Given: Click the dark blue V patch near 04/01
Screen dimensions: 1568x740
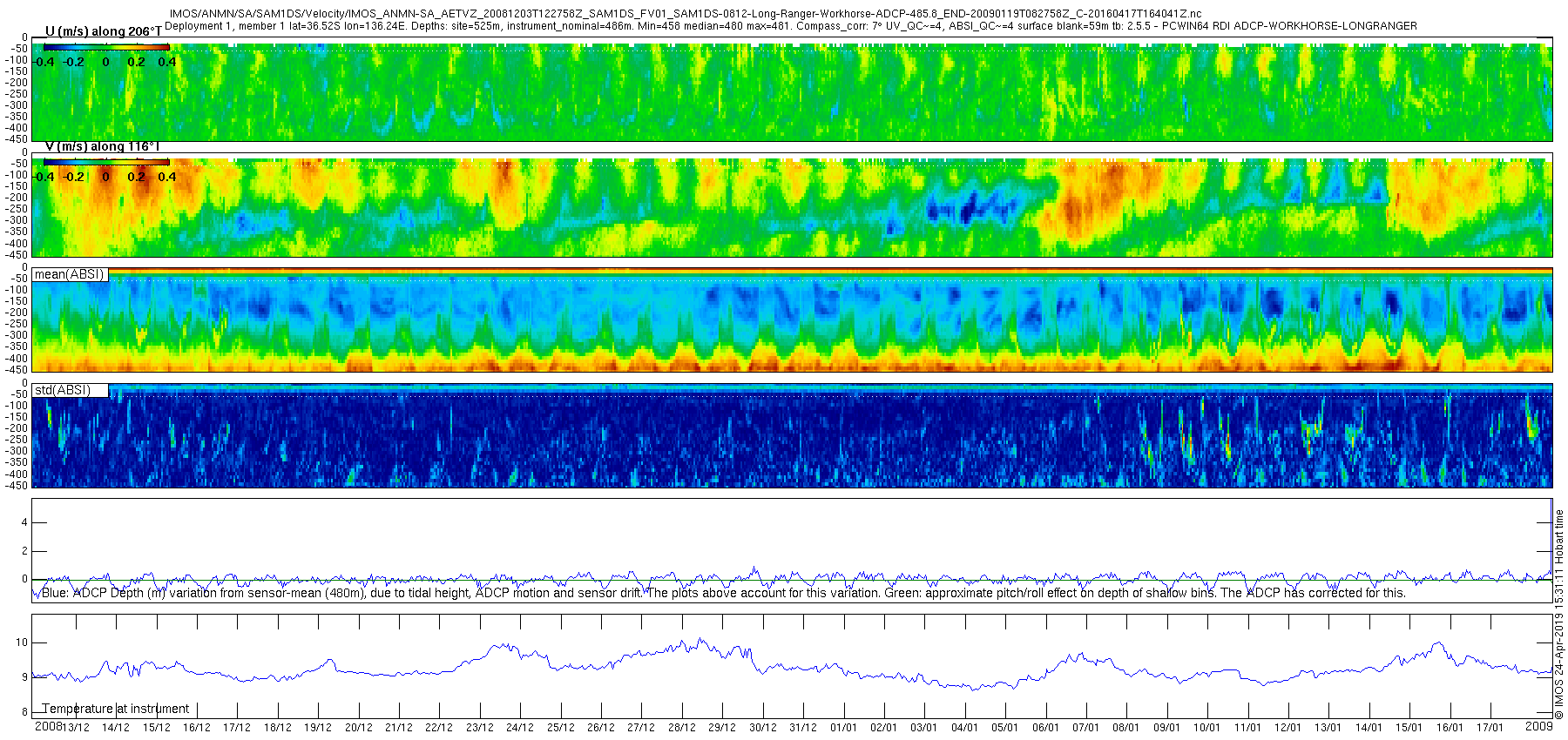Looking at the screenshot, I should click(971, 209).
